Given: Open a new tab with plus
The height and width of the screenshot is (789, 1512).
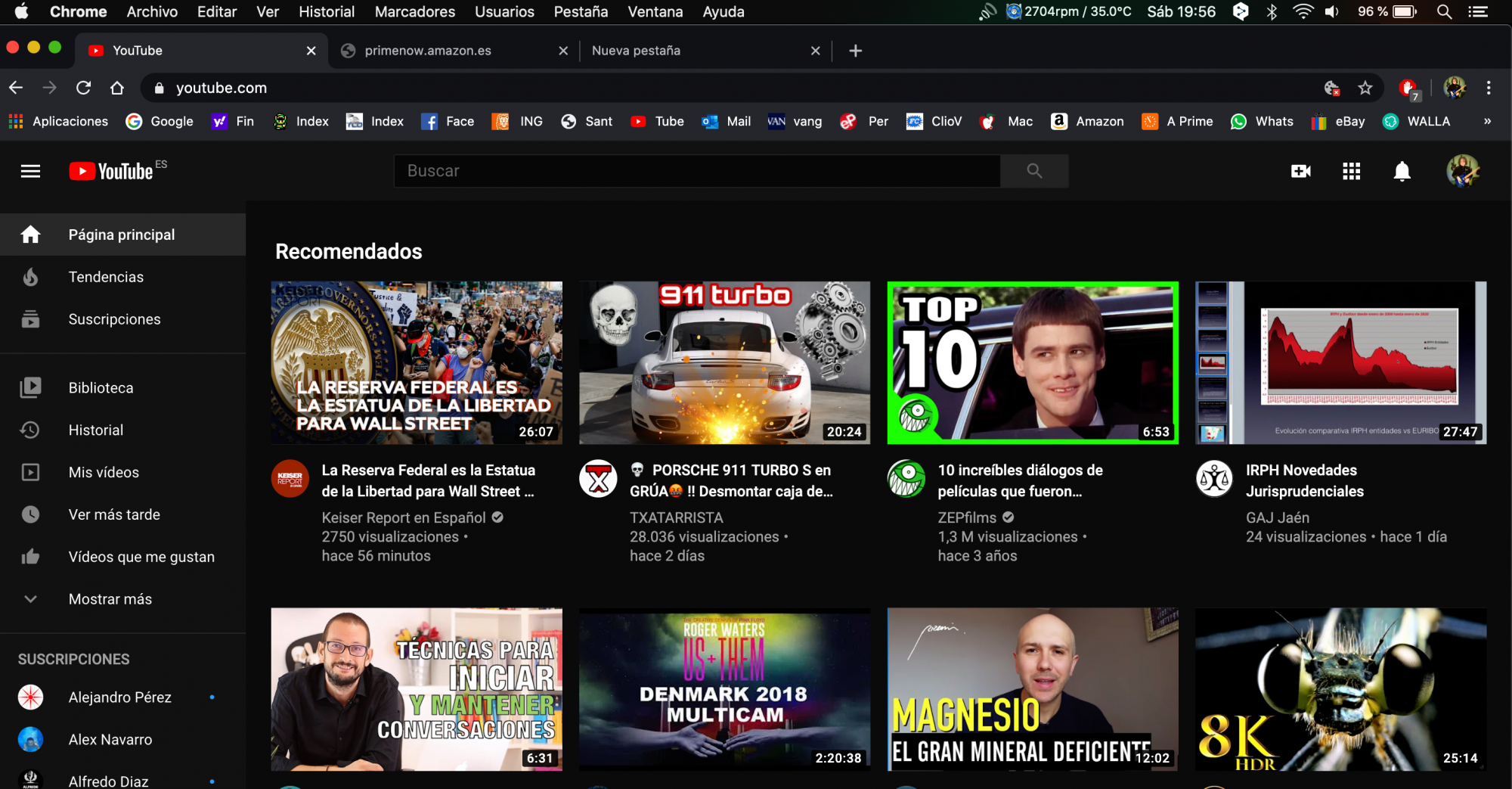Looking at the screenshot, I should click(855, 51).
